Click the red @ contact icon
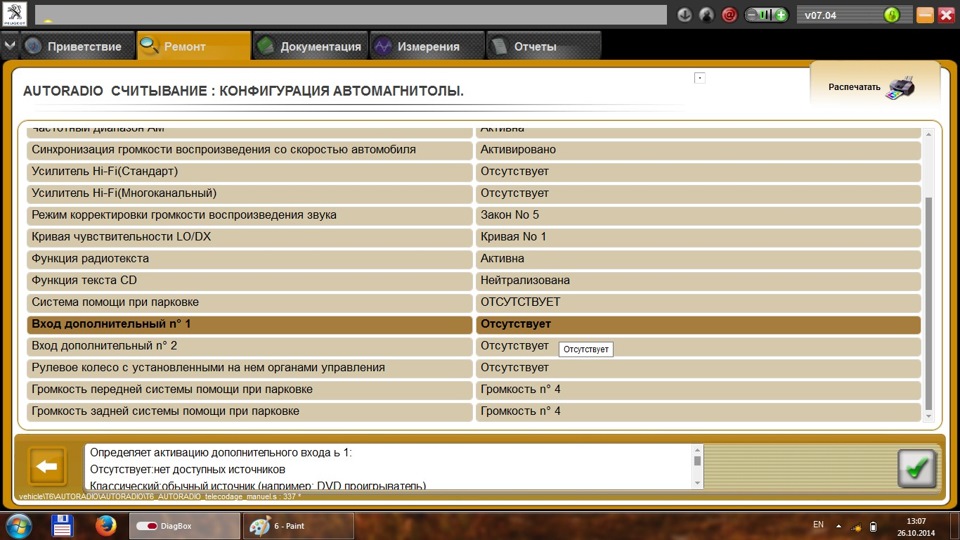Viewport: 960px width, 540px height. (x=729, y=15)
